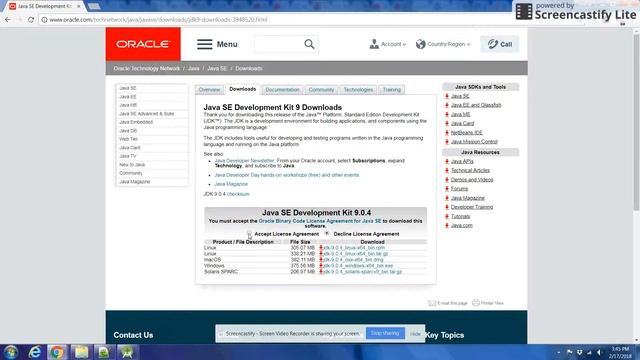Switch to Chrome in taskbar
Viewport: 640px width, 360px height.
coord(57,352)
